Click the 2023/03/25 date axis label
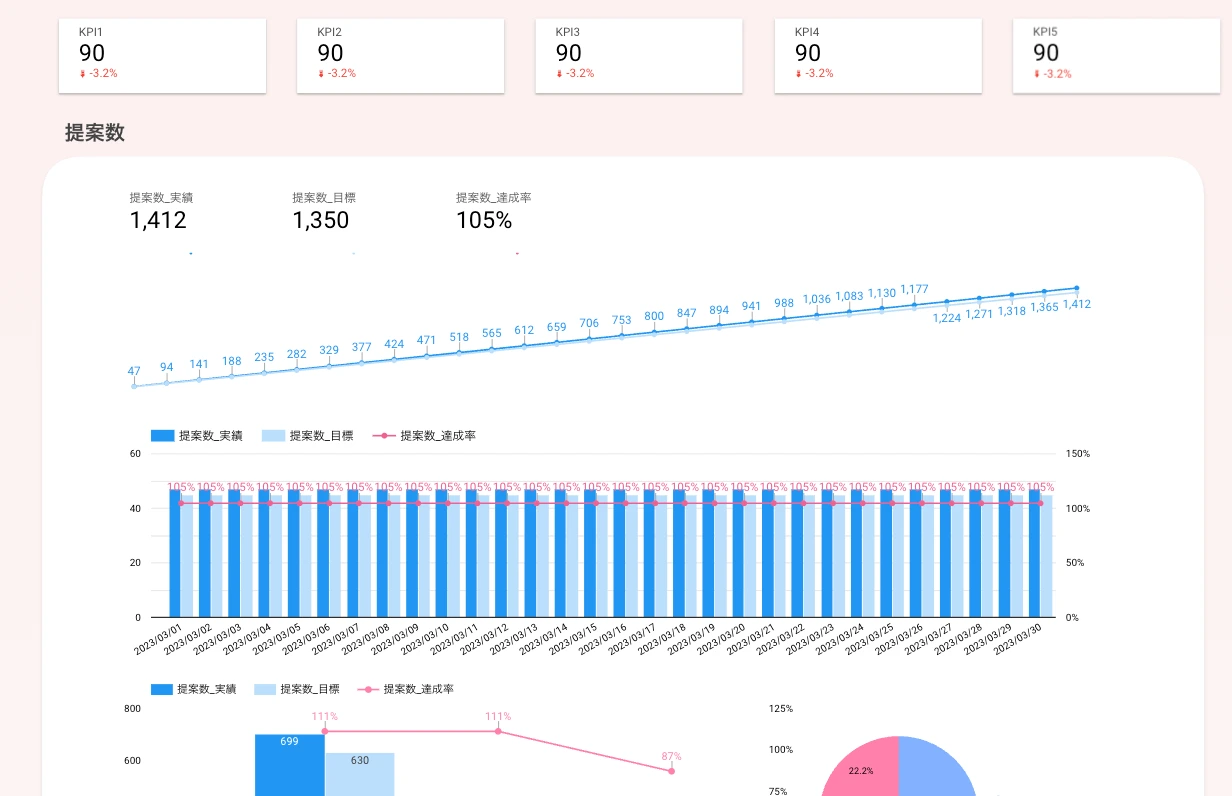The width and height of the screenshot is (1232, 796). pyautogui.click(x=867, y=640)
